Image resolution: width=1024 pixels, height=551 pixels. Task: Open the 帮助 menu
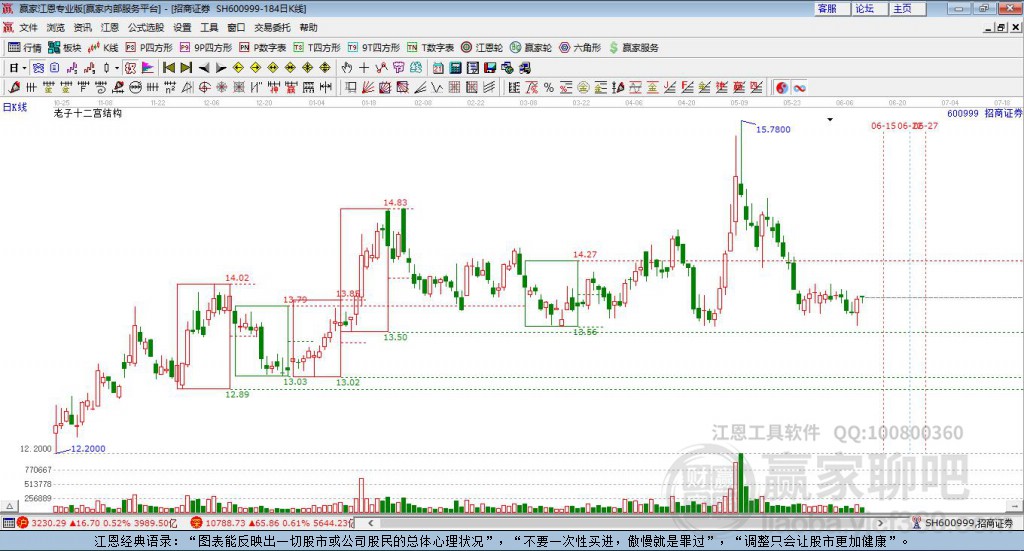tap(308, 27)
